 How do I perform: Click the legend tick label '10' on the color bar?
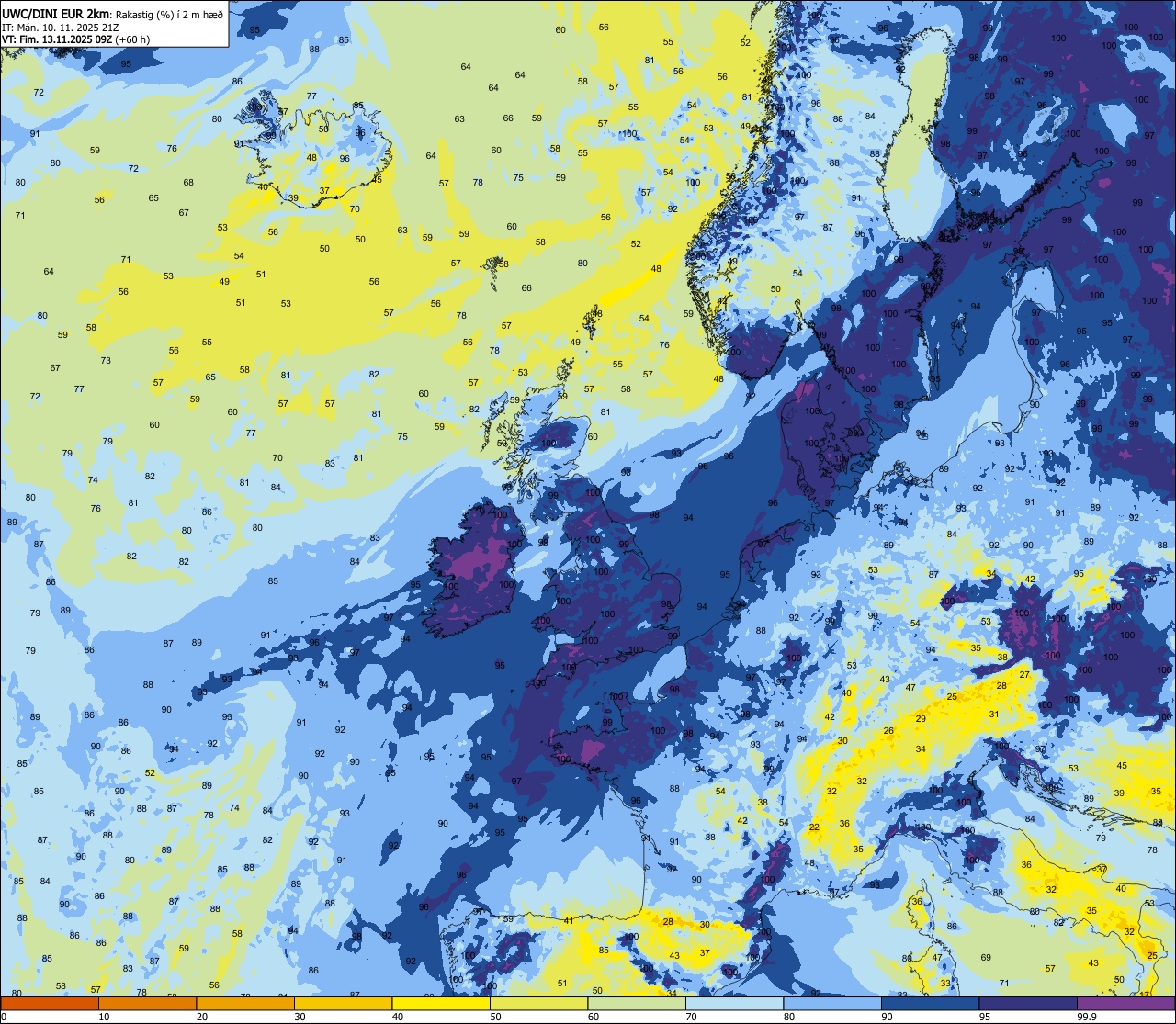click(x=104, y=1017)
